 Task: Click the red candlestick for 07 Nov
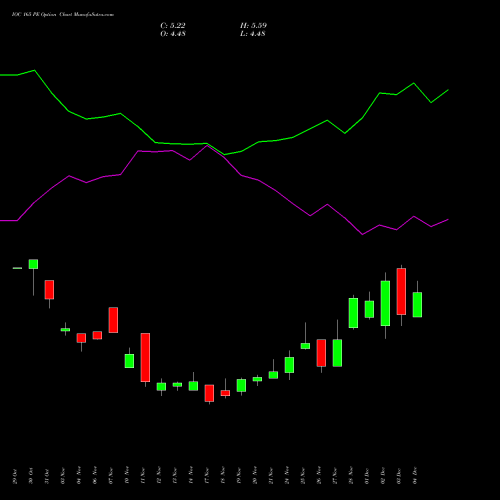(113, 320)
